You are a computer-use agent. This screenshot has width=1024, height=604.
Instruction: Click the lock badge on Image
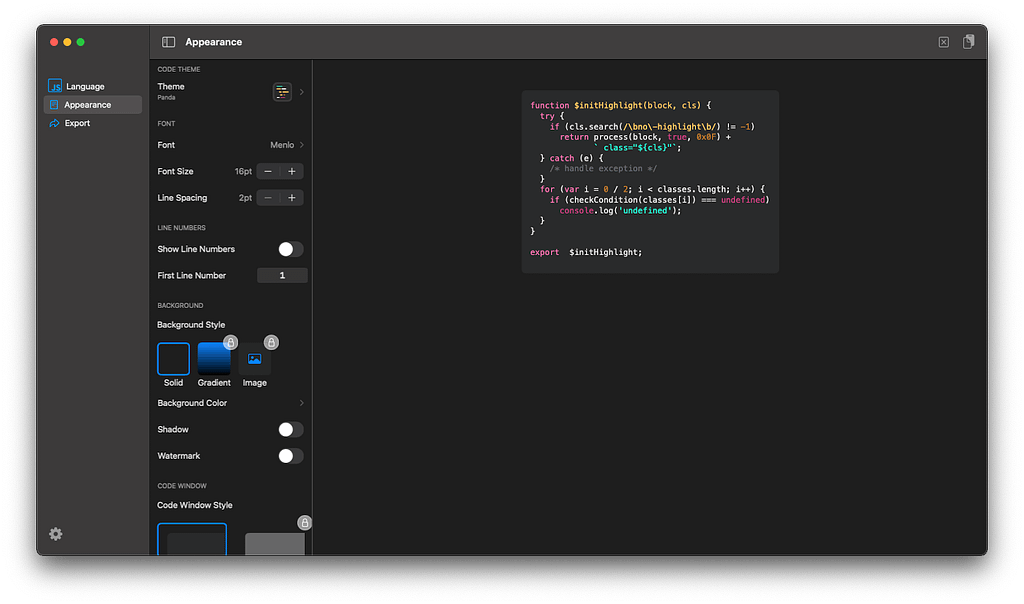[271, 342]
